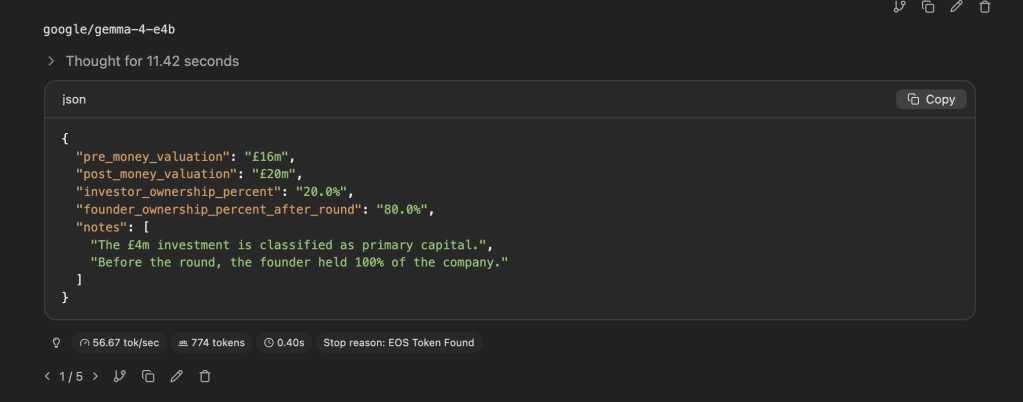Click the 56.67 tok/sec stat chip
This screenshot has height=402, width=1023.
[118, 342]
